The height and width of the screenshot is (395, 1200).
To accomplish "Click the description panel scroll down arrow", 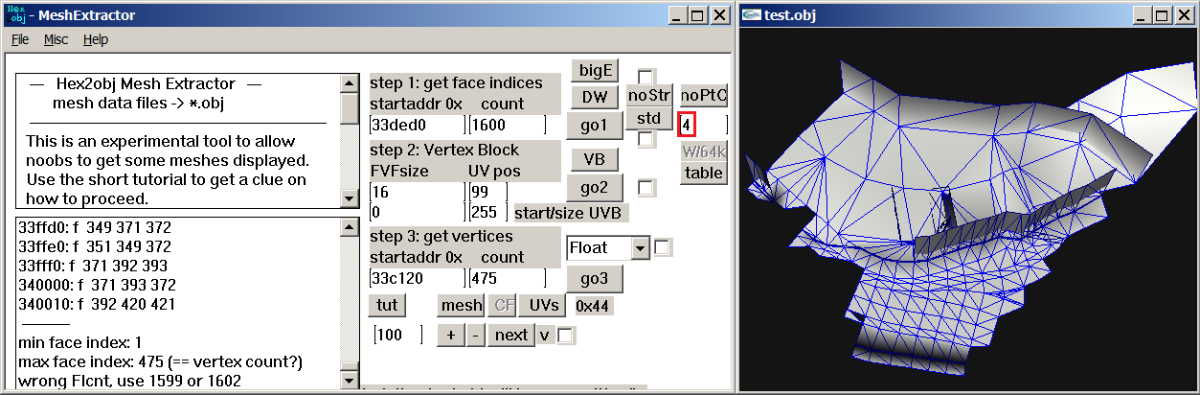I will point(349,199).
